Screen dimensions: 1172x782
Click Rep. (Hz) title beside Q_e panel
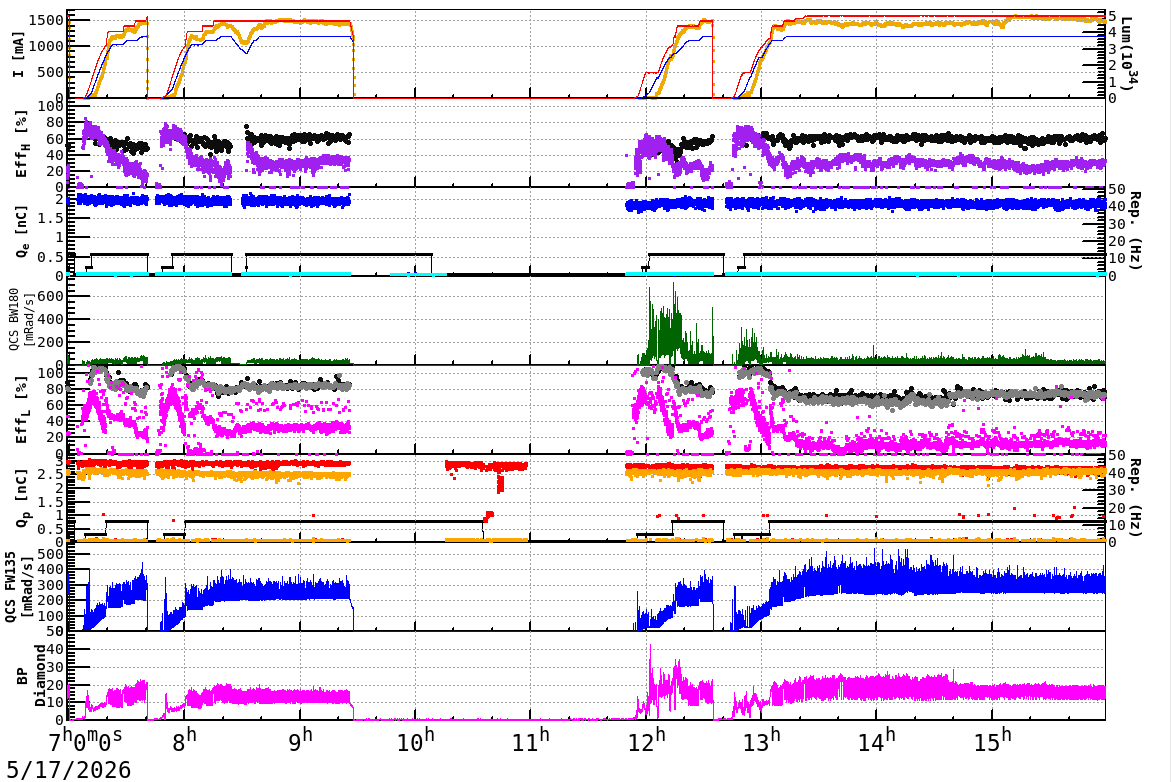point(1134,231)
